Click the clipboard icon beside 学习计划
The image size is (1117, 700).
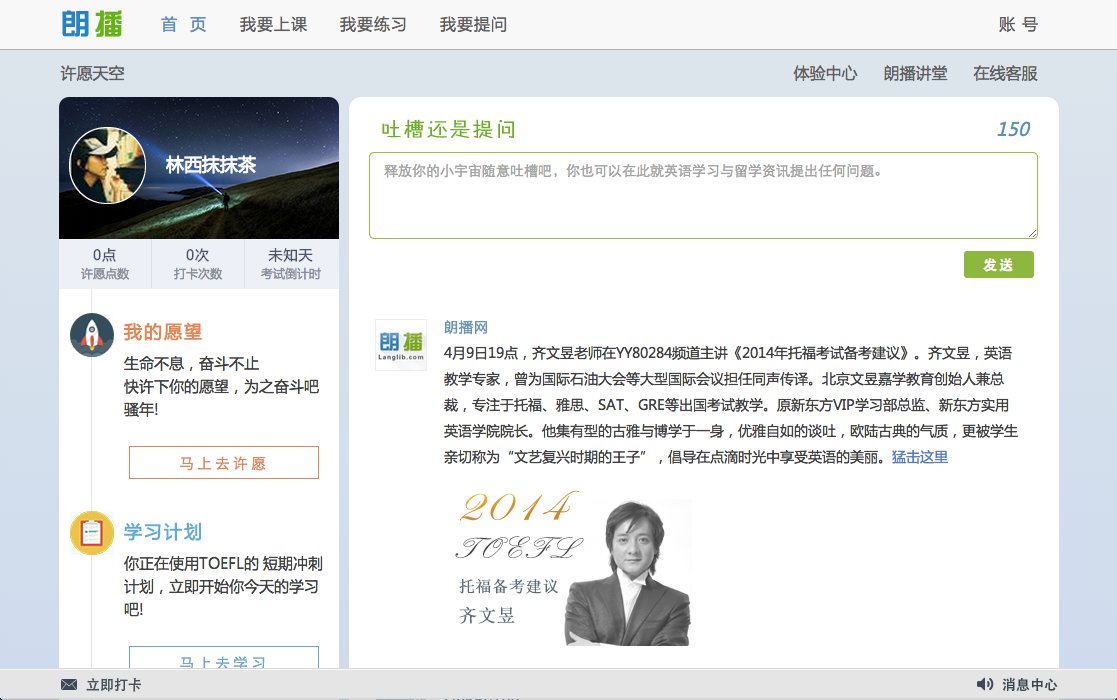92,533
